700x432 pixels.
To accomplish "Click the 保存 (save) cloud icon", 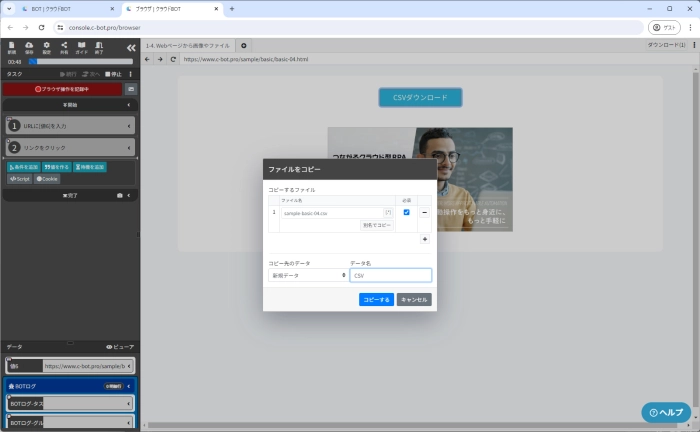I will [x=28, y=47].
